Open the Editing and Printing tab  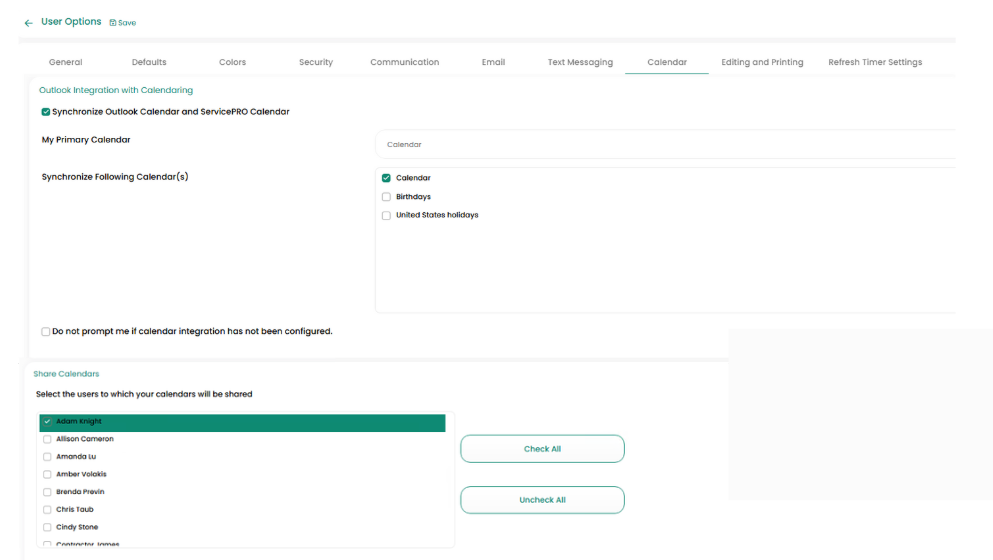[x=762, y=62]
